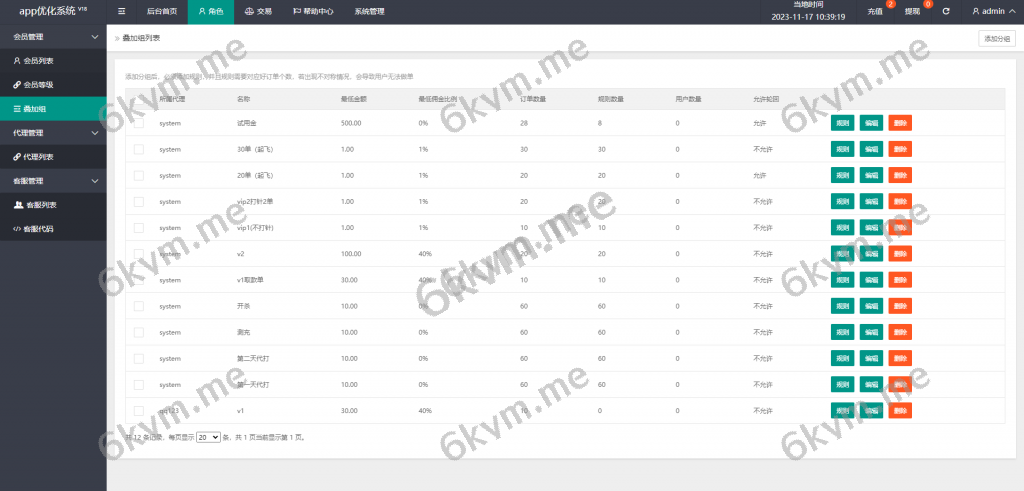Click the refresh icon in top bar
The height and width of the screenshot is (491, 1024).
[x=946, y=12]
